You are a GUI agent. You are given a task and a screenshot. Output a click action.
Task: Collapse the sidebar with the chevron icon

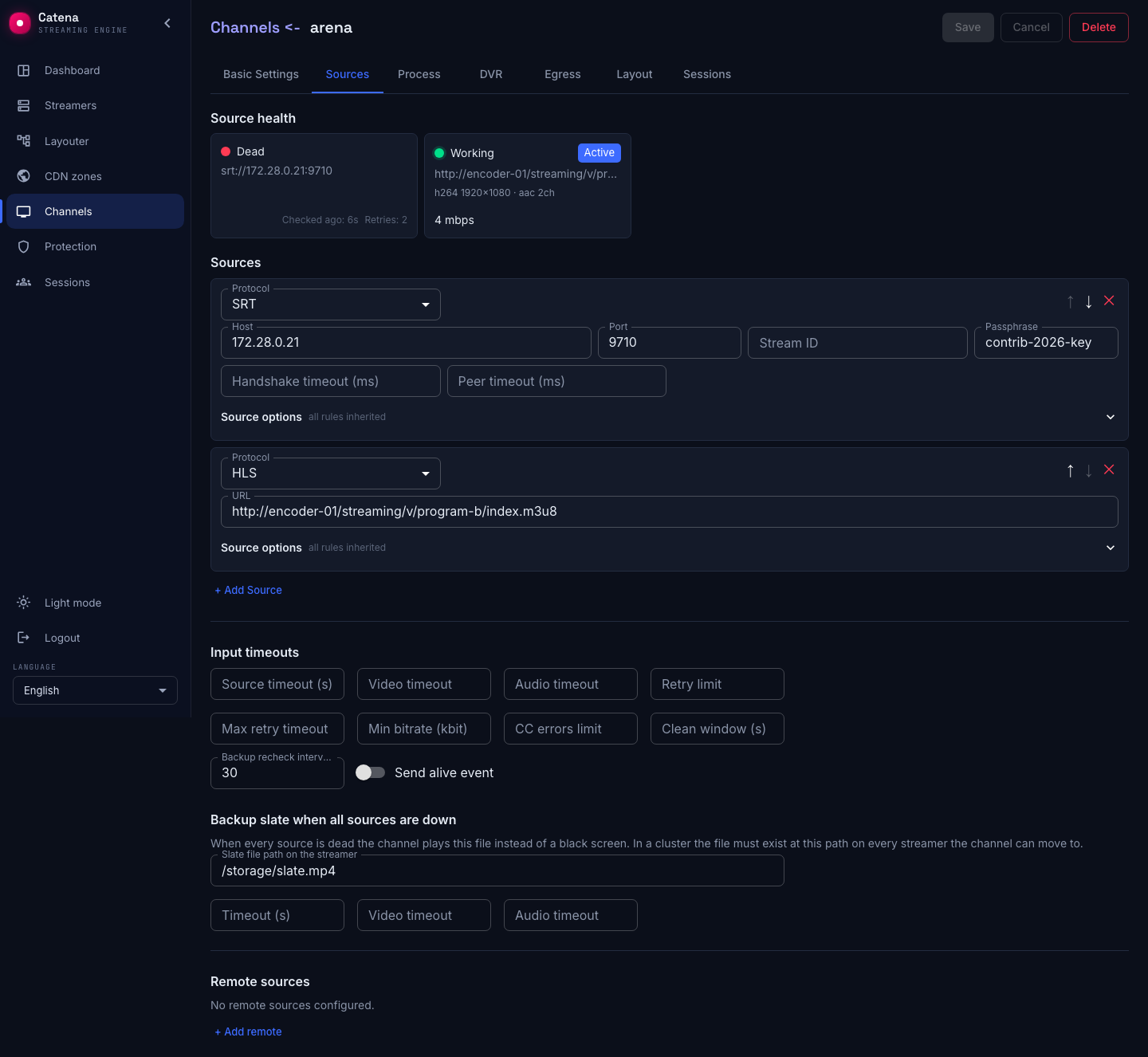tap(167, 23)
